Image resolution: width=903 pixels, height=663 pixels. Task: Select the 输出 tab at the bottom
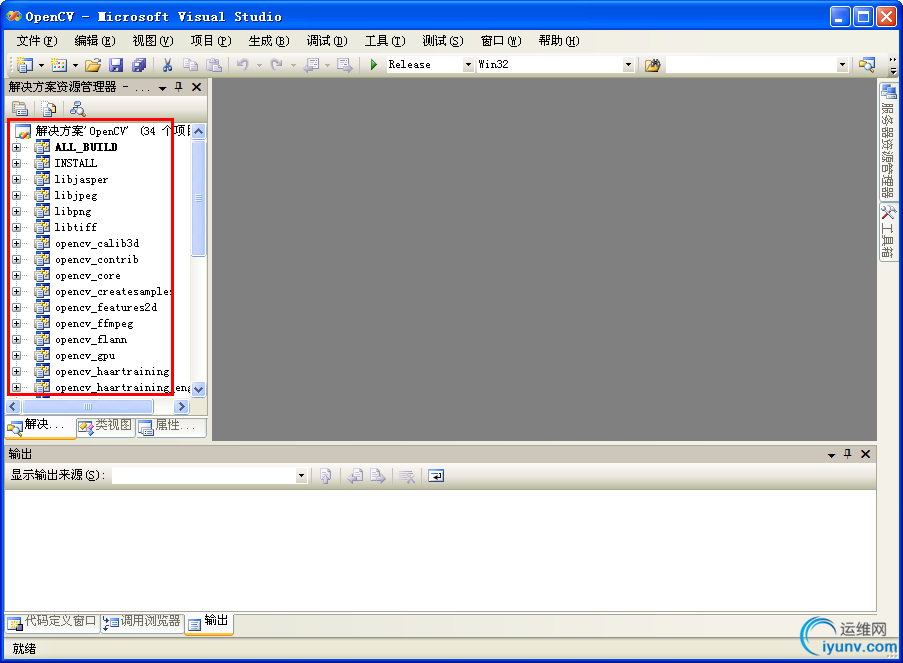click(209, 622)
